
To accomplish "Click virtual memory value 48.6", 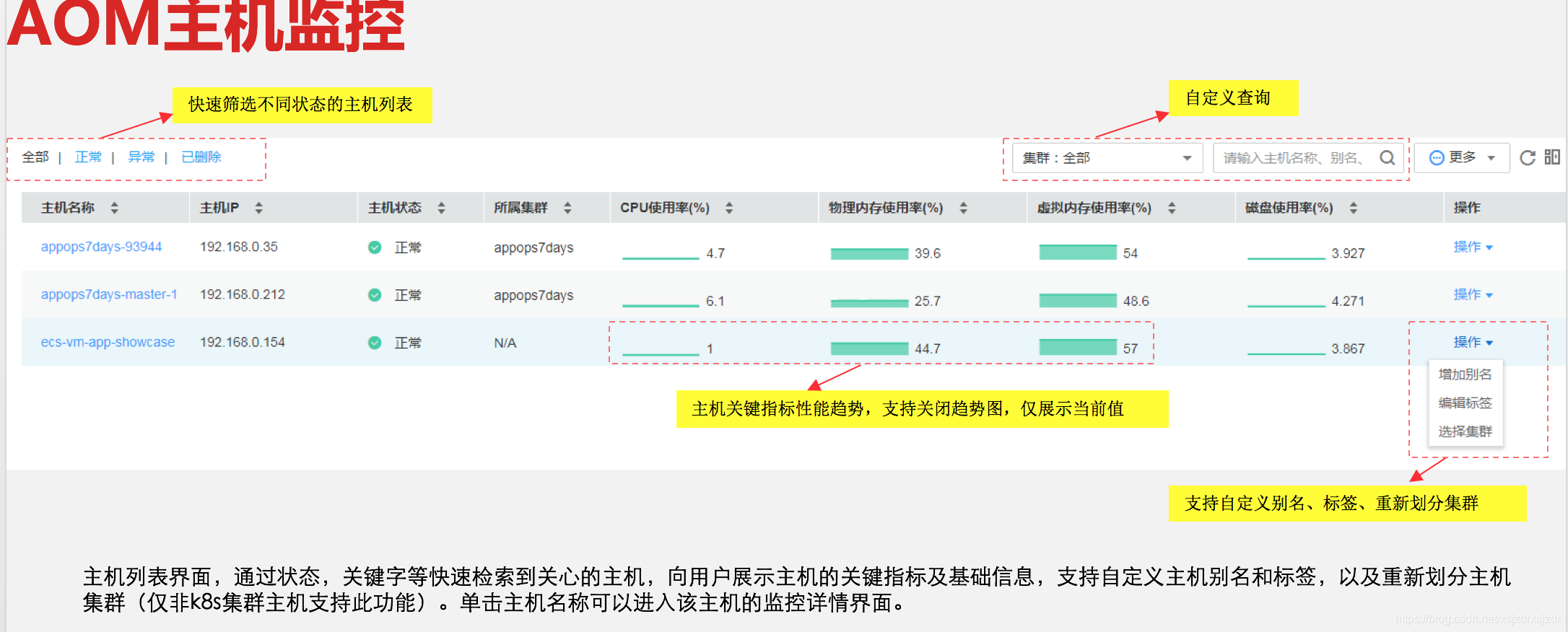I will click(x=1136, y=301).
